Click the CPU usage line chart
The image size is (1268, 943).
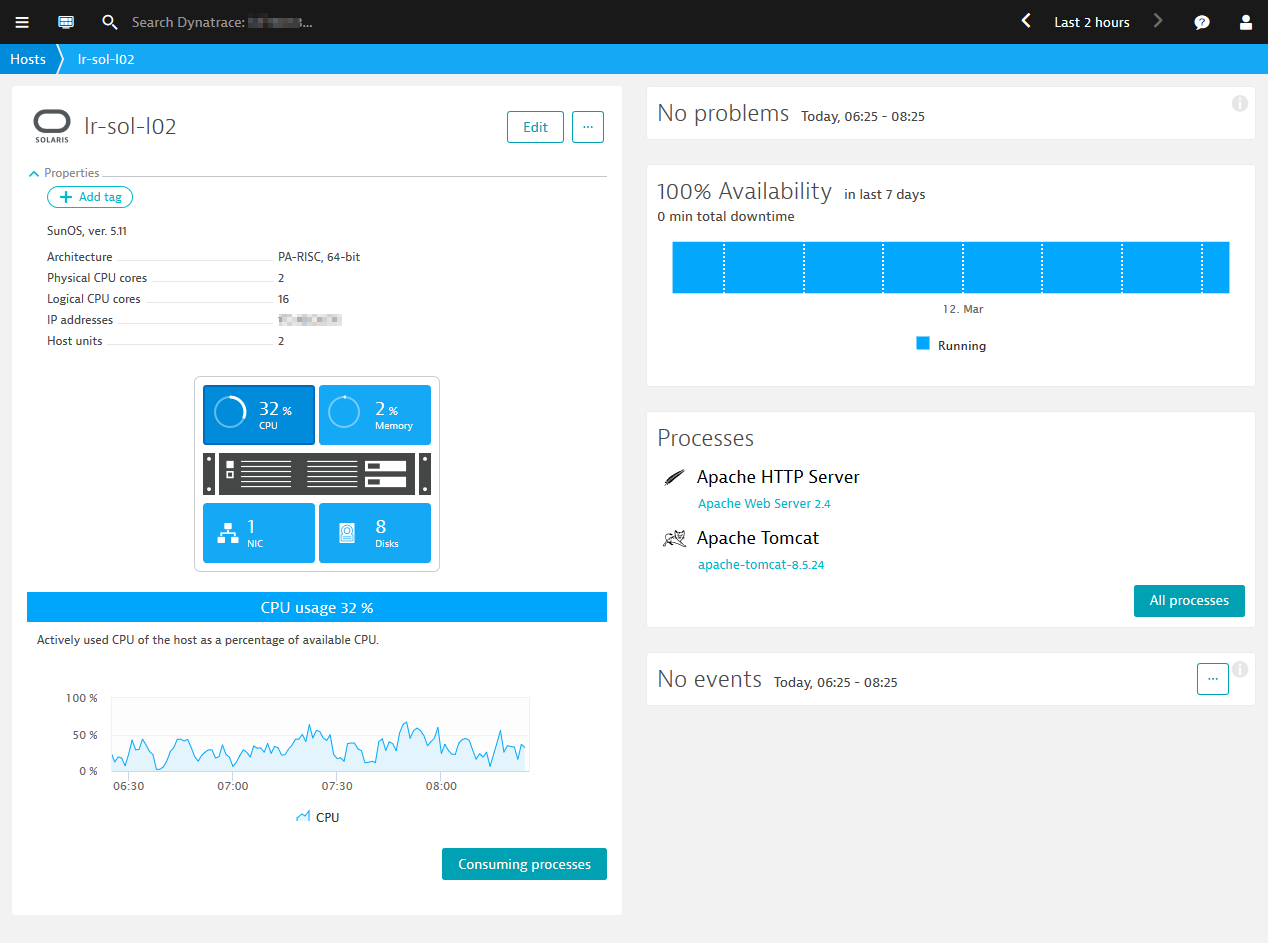pos(320,735)
